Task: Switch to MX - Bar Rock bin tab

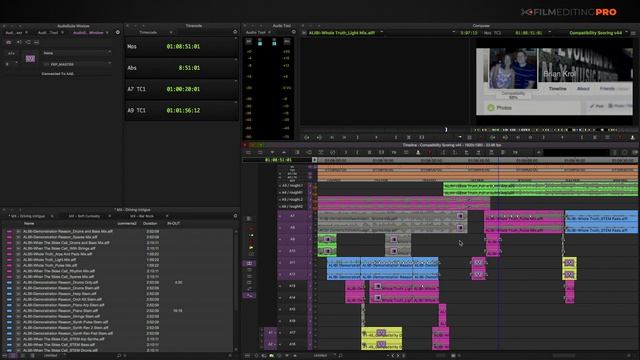Action: pyautogui.click(x=142, y=216)
